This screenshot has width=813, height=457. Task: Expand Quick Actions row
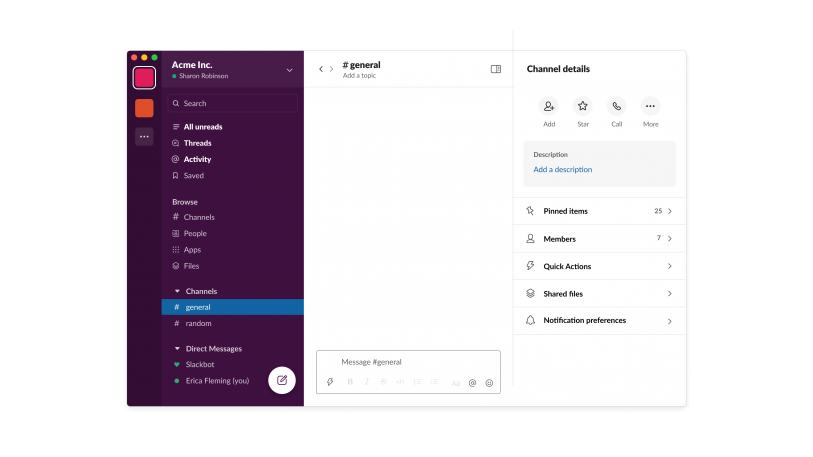coord(599,266)
